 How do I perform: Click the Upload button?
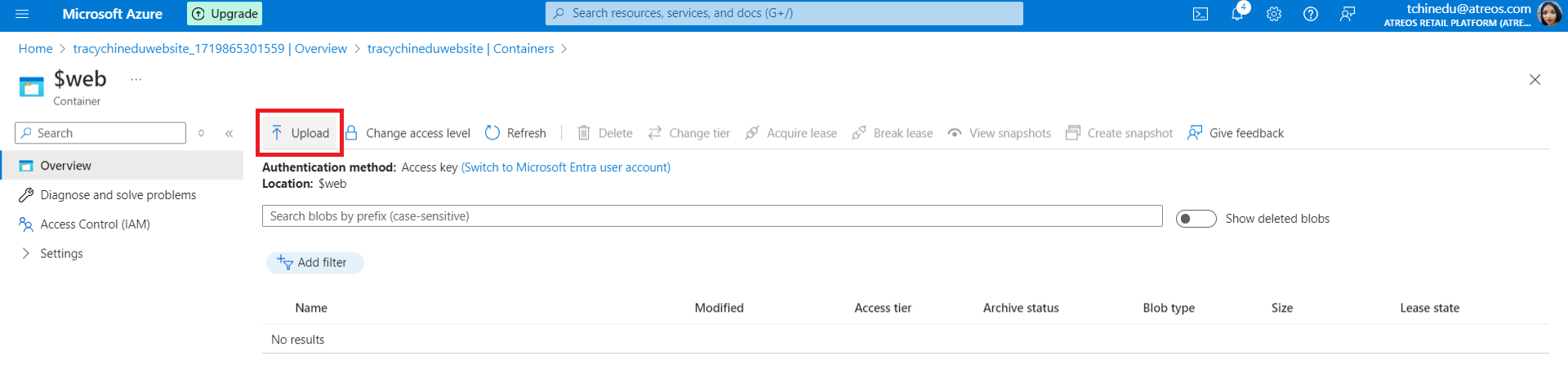point(301,133)
